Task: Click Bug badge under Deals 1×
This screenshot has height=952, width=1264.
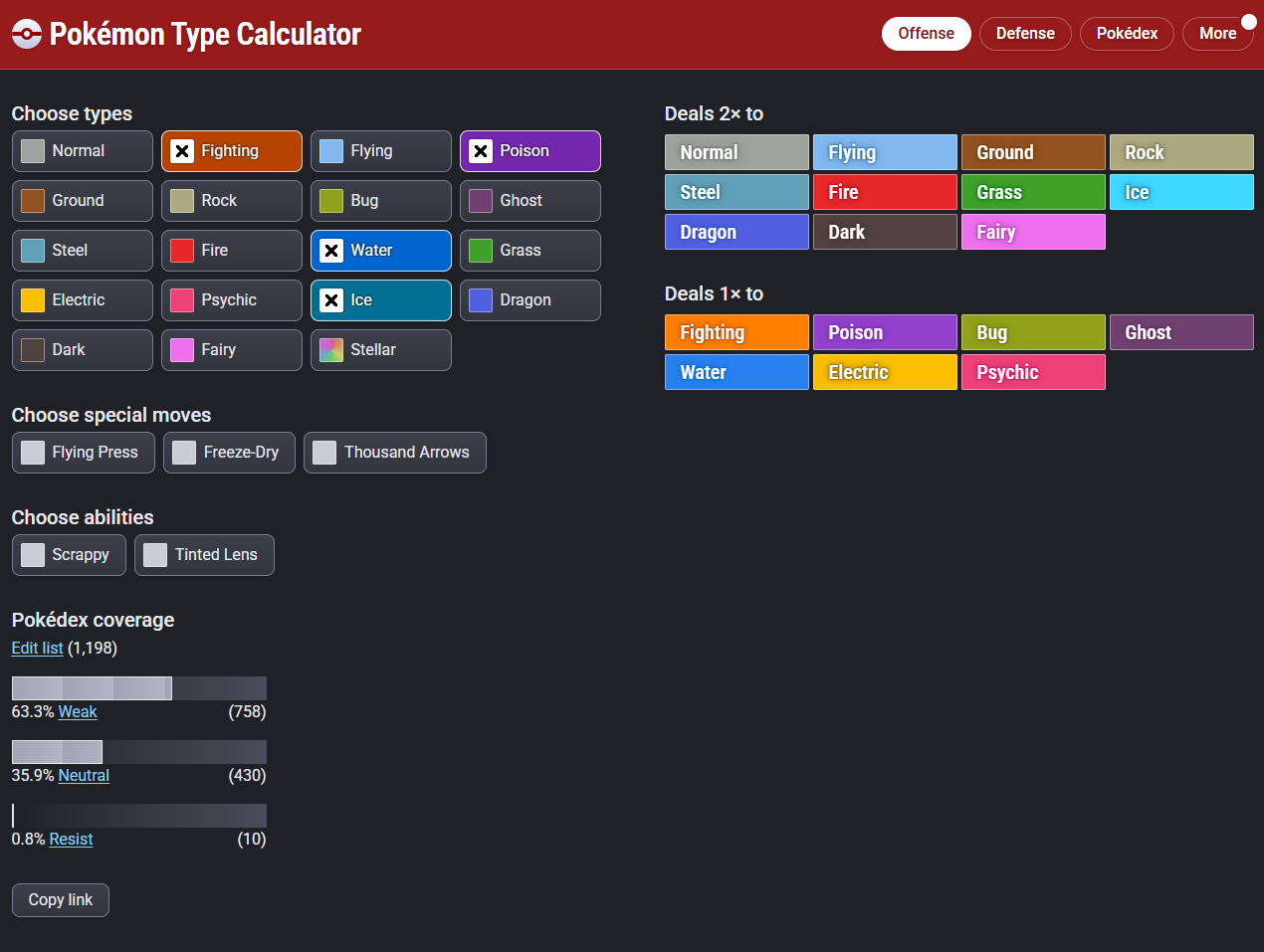Action: click(1033, 332)
